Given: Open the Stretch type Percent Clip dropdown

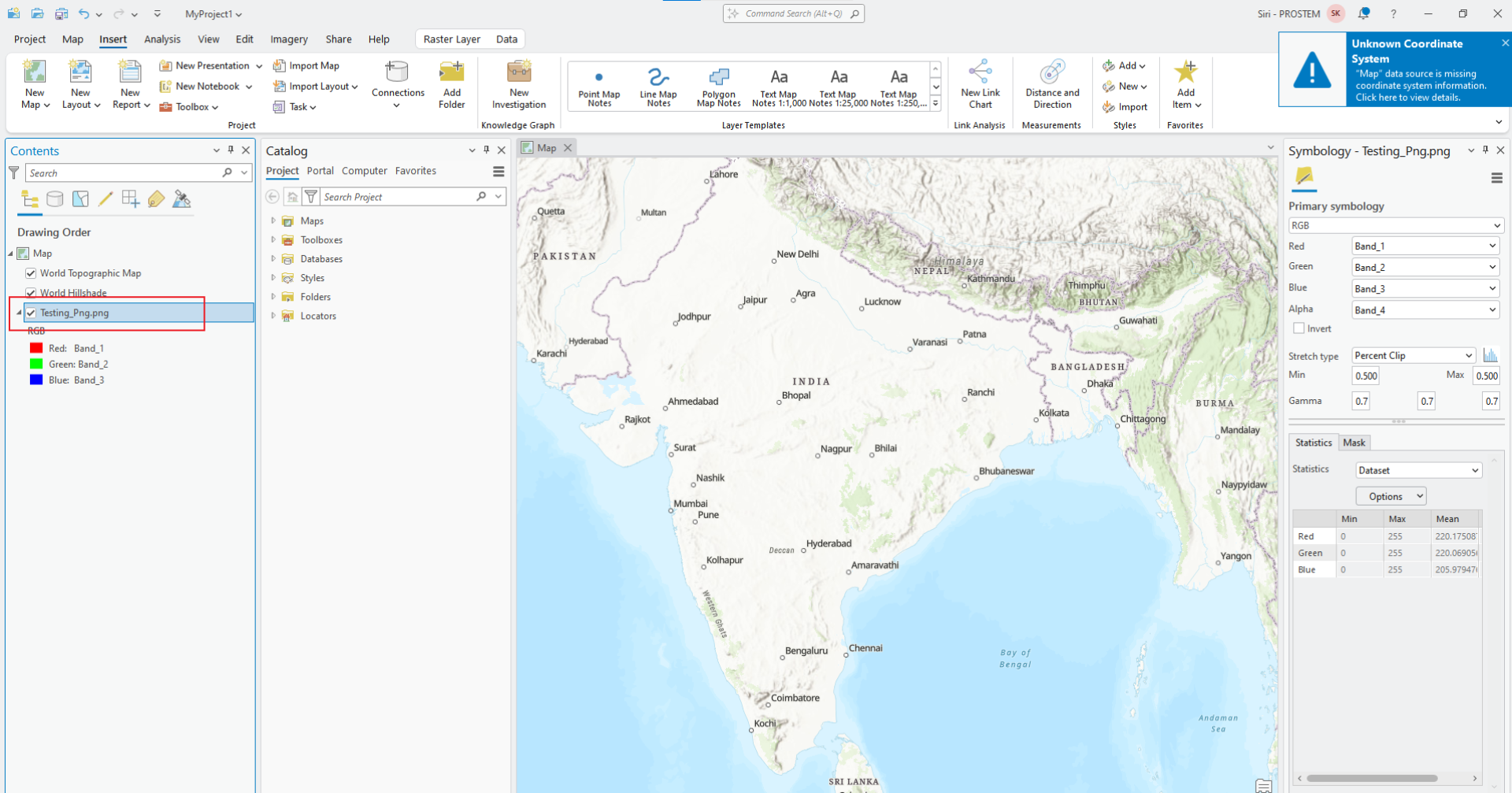Looking at the screenshot, I should coord(1414,355).
